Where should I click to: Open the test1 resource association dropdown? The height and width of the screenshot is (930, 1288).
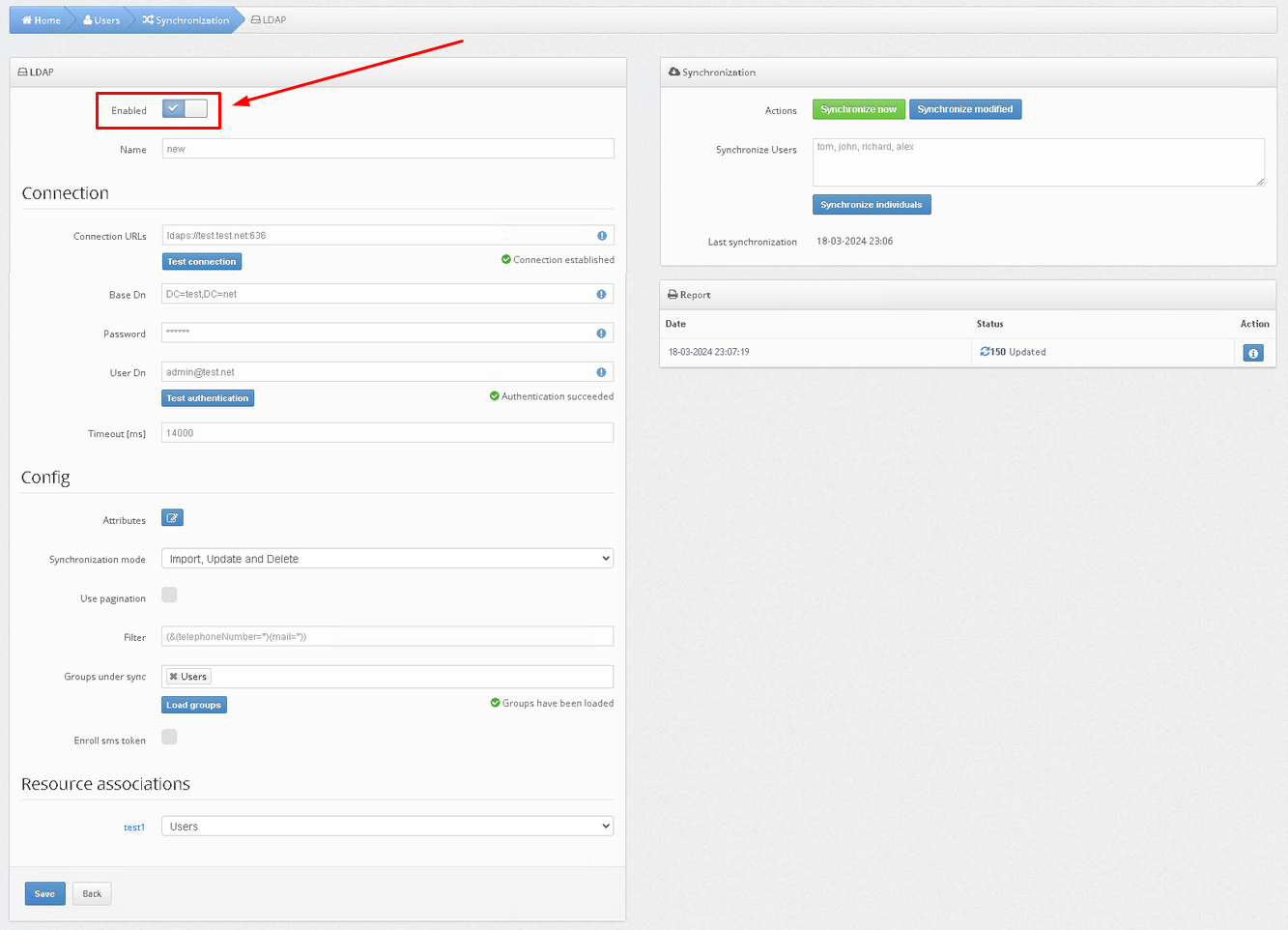click(387, 827)
